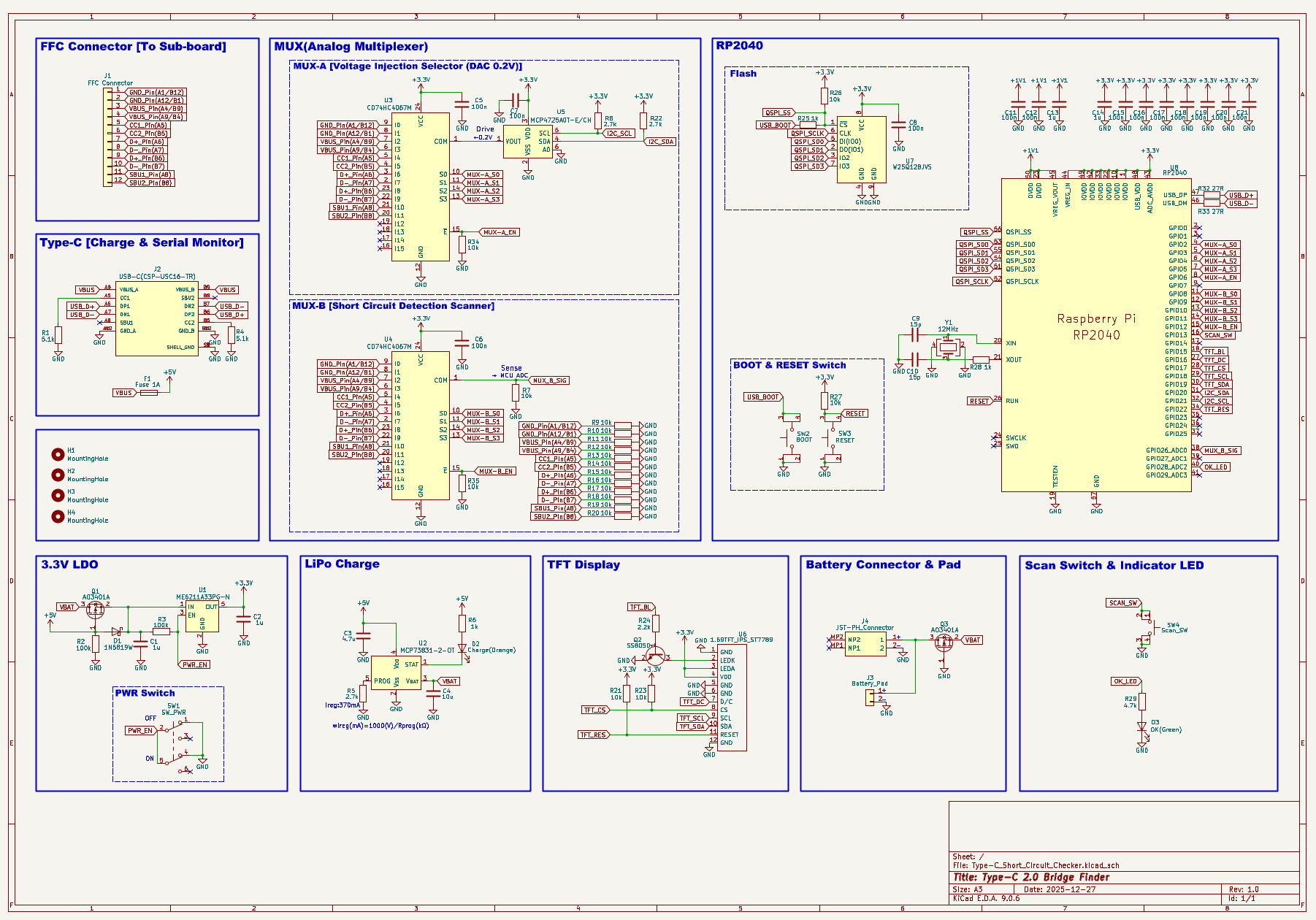Viewport: 1316px width, 920px height.
Task: Click the H1 mounting hole symbol
Action: pos(58,454)
